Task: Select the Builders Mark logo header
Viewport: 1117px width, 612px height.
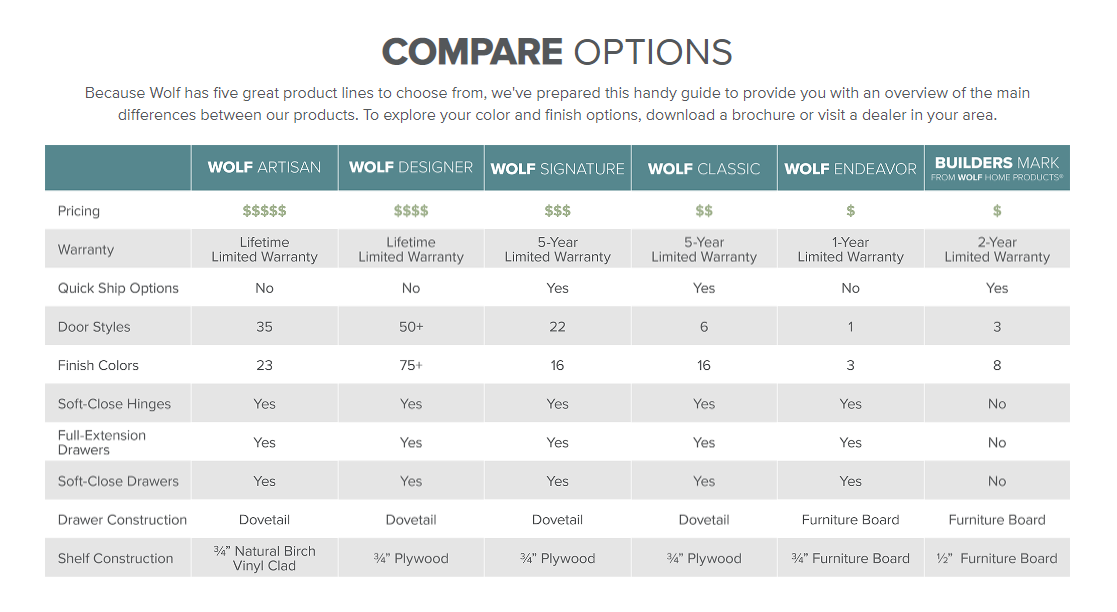Action: click(x=997, y=167)
